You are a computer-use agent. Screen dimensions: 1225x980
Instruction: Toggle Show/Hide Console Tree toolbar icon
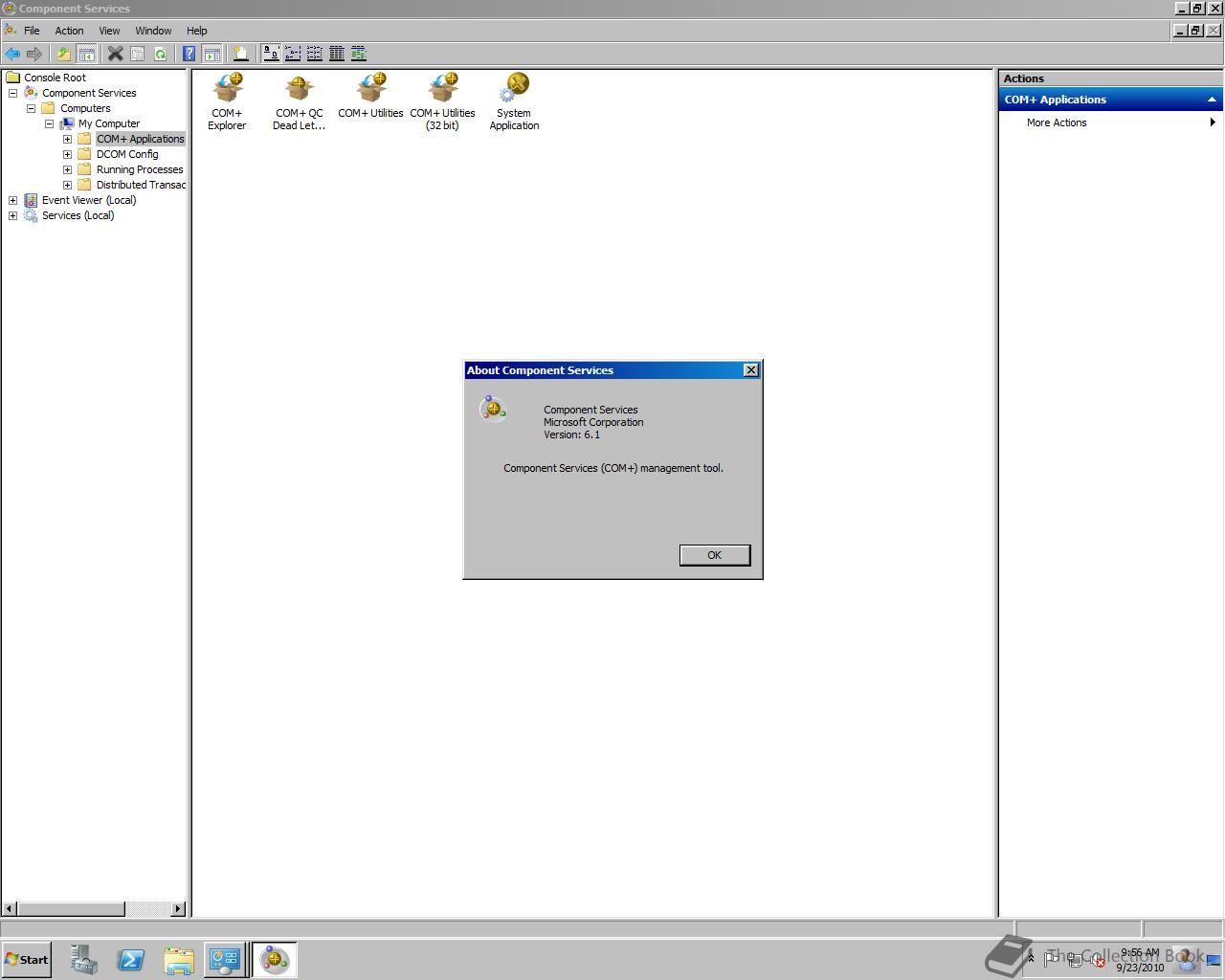click(x=86, y=54)
